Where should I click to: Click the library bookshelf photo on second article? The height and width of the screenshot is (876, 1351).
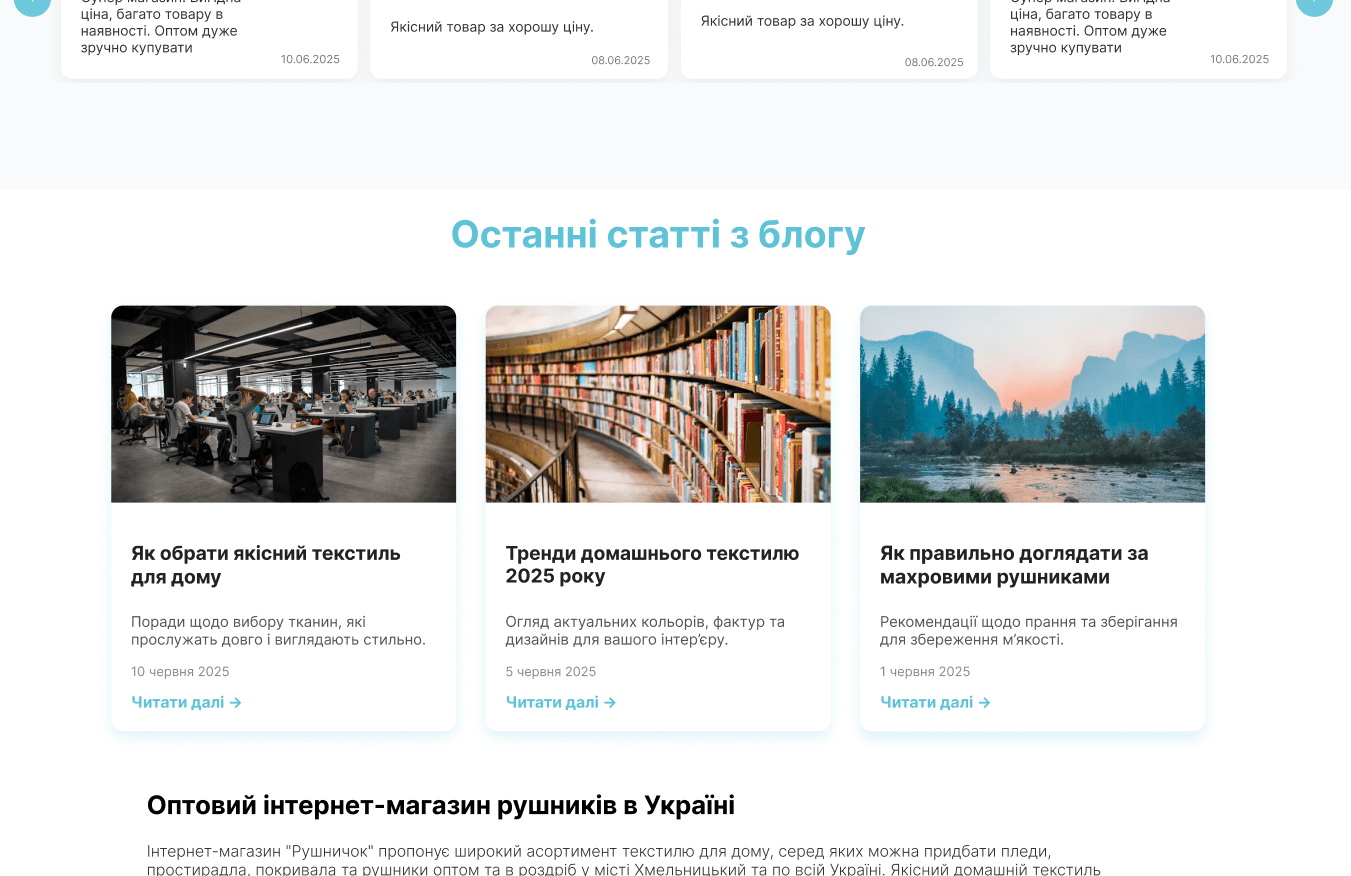point(657,404)
